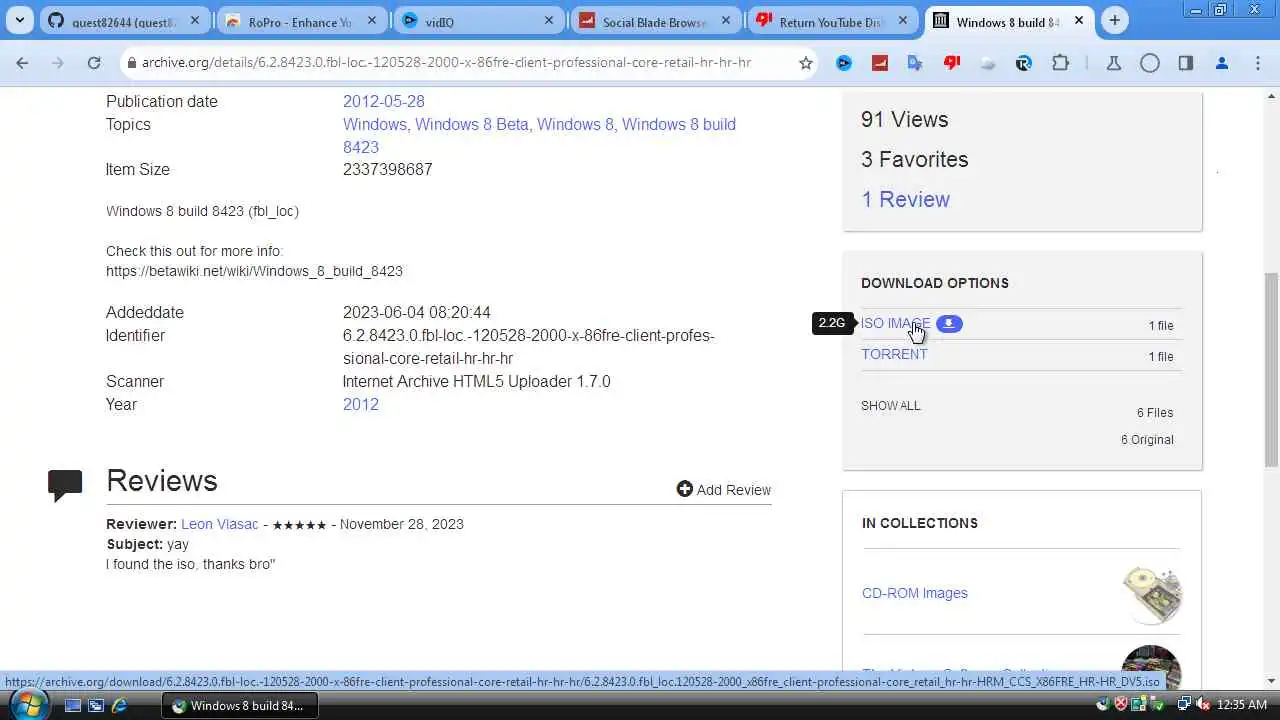The image size is (1280, 720).
Task: Open the tab search dropdown
Action: click(21, 20)
